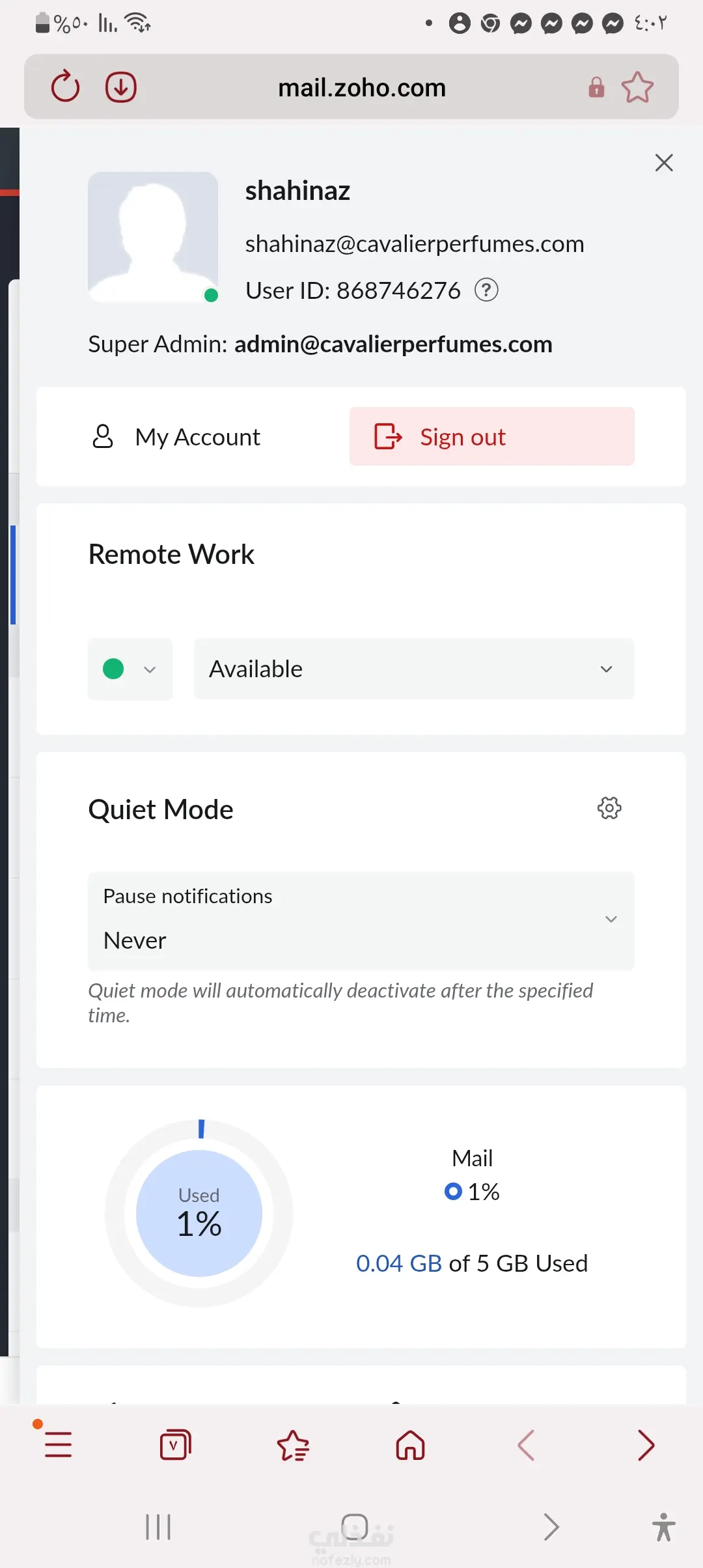703x1568 pixels.
Task: Click the storage usage donut chart
Action: (199, 1213)
